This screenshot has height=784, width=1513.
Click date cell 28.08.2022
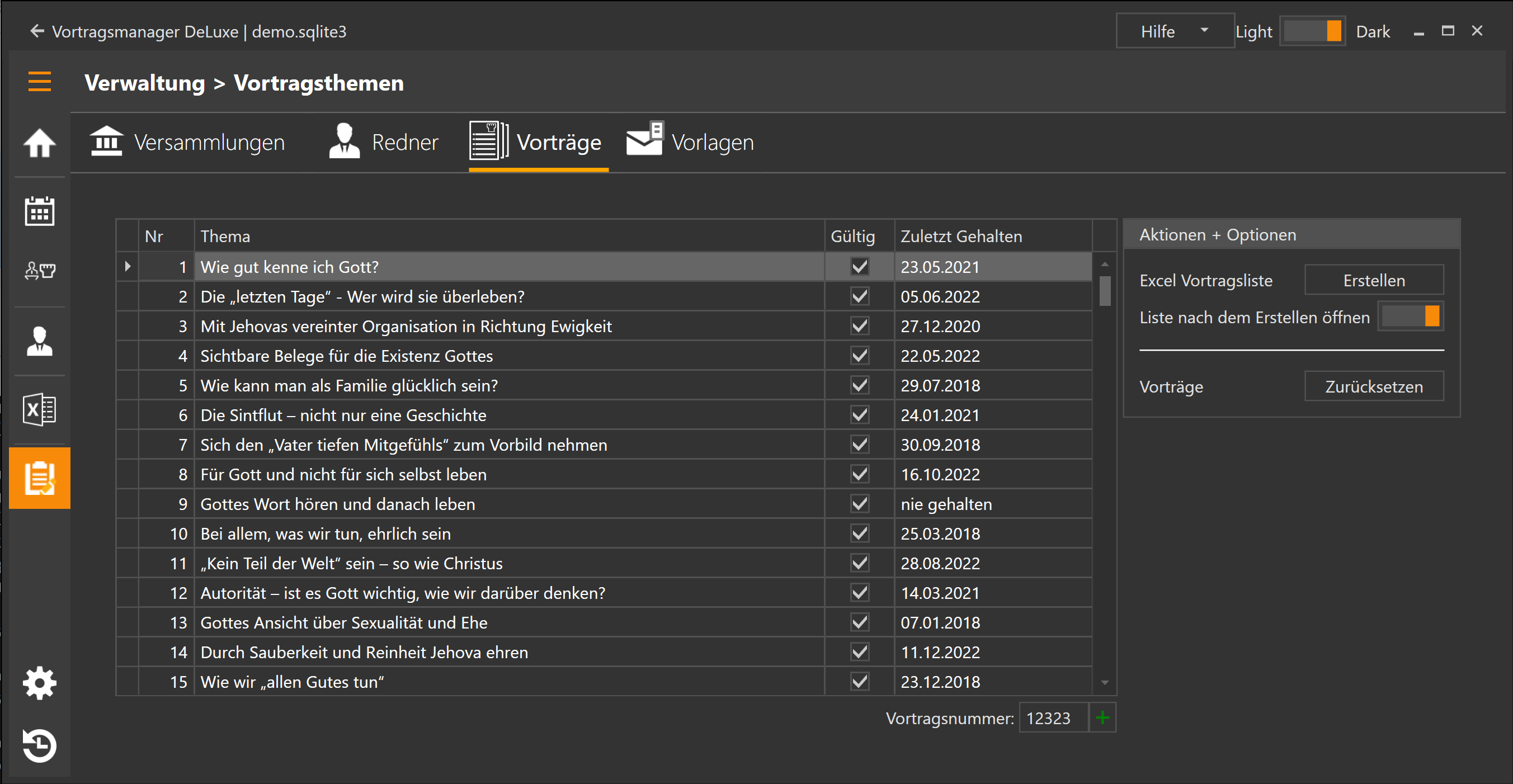[993, 563]
